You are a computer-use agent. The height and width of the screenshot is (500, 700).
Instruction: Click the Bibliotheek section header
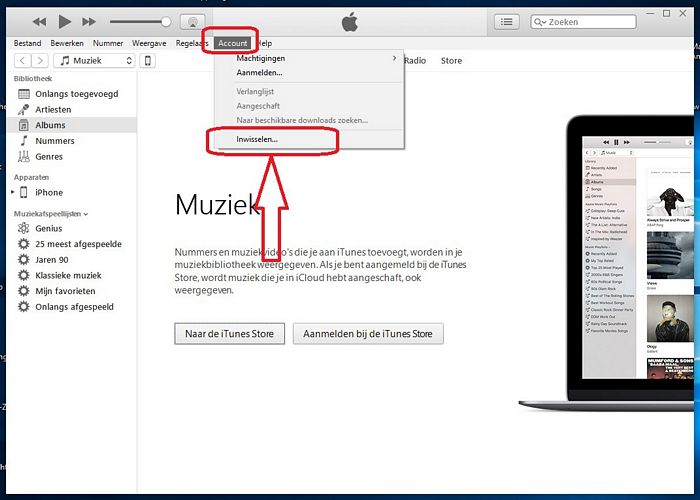tap(33, 79)
